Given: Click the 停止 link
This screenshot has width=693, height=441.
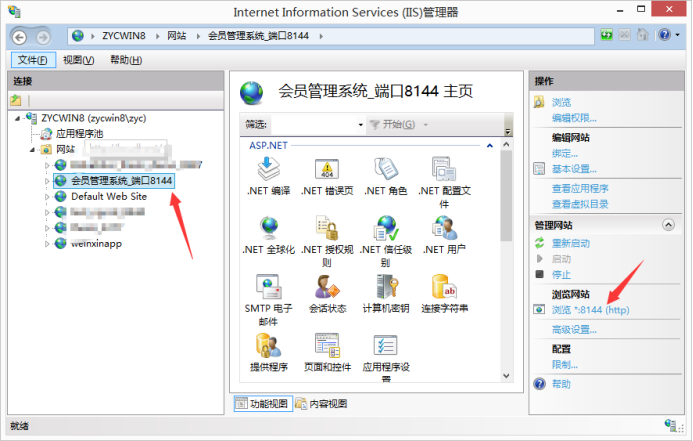Looking at the screenshot, I should [561, 275].
